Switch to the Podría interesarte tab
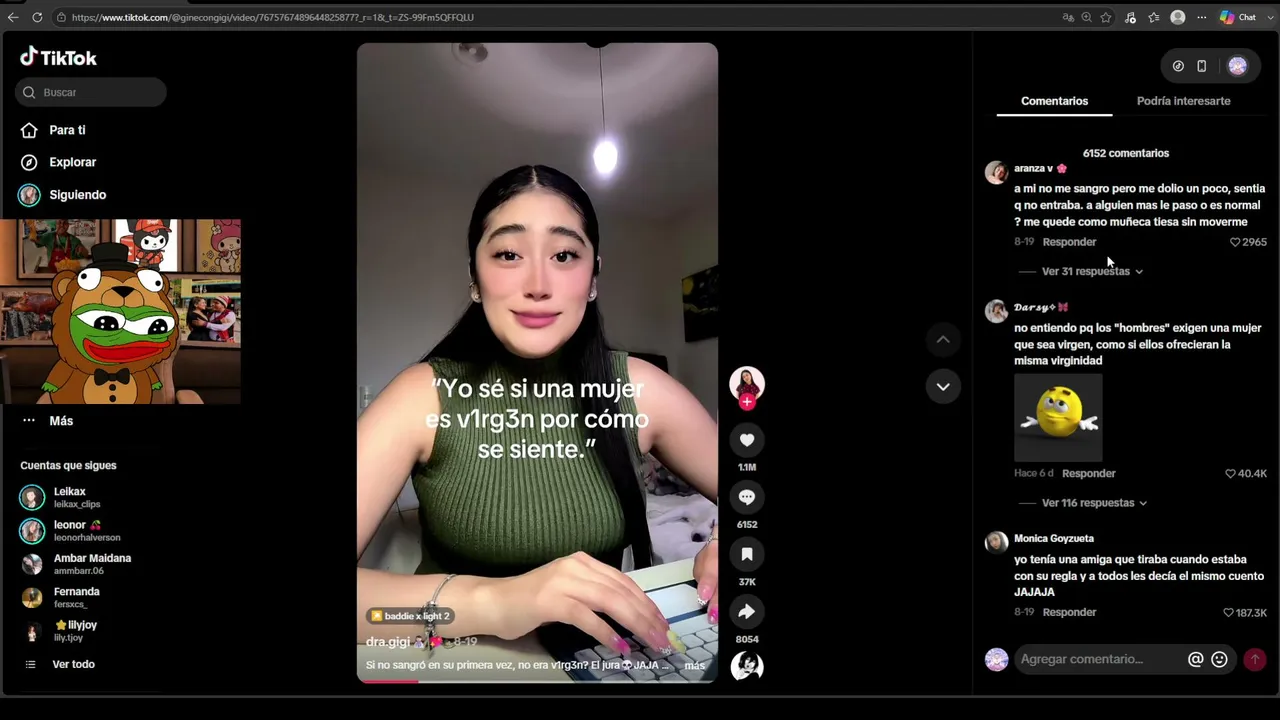This screenshot has height=720, width=1280. point(1183,101)
